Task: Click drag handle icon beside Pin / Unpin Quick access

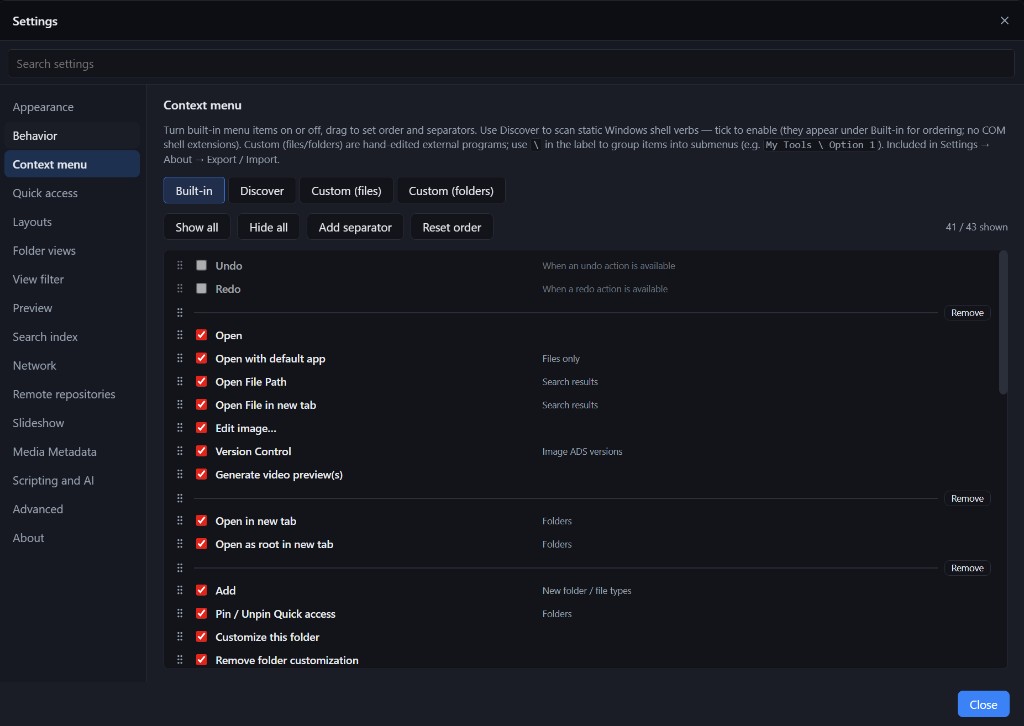Action: (180, 614)
